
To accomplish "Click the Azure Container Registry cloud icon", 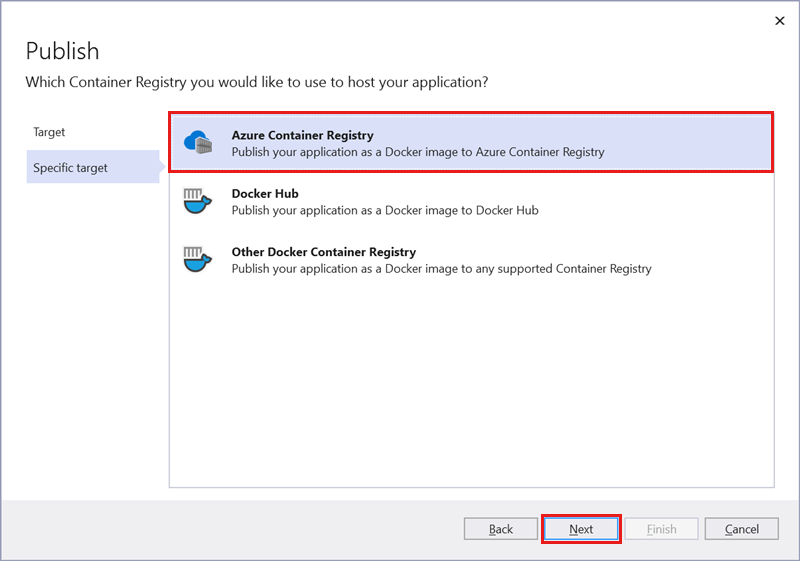I will click(x=198, y=143).
